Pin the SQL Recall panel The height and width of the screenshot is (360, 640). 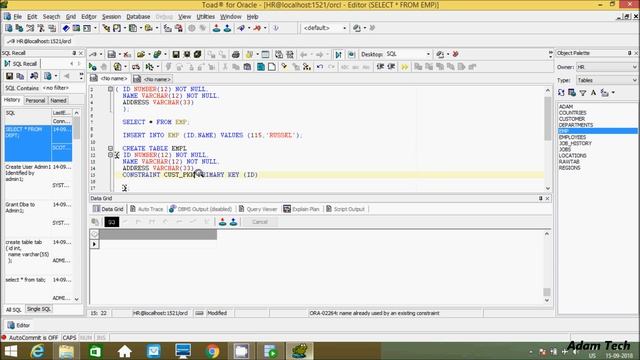coord(74,53)
